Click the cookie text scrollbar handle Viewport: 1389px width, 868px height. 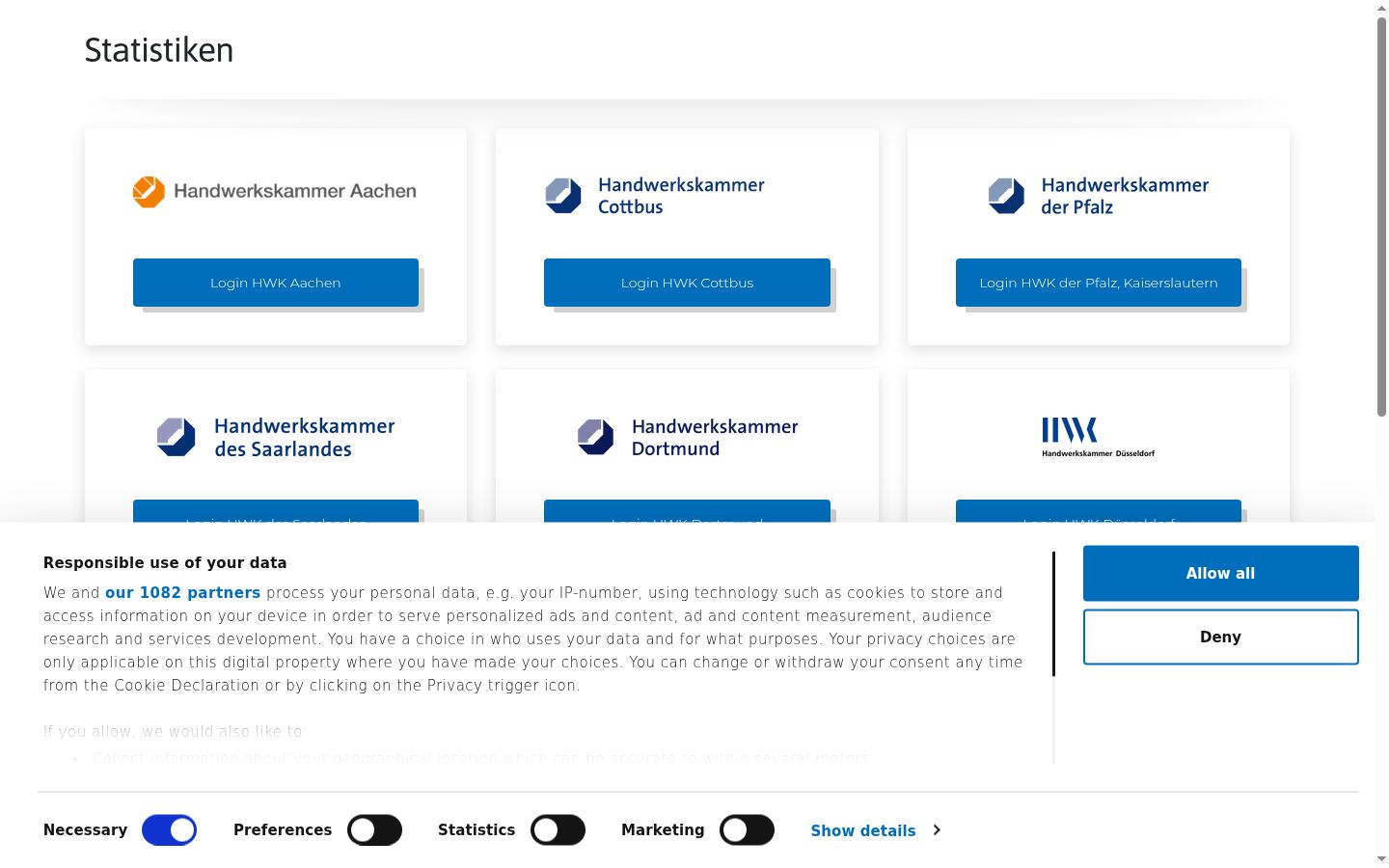click(x=1053, y=613)
